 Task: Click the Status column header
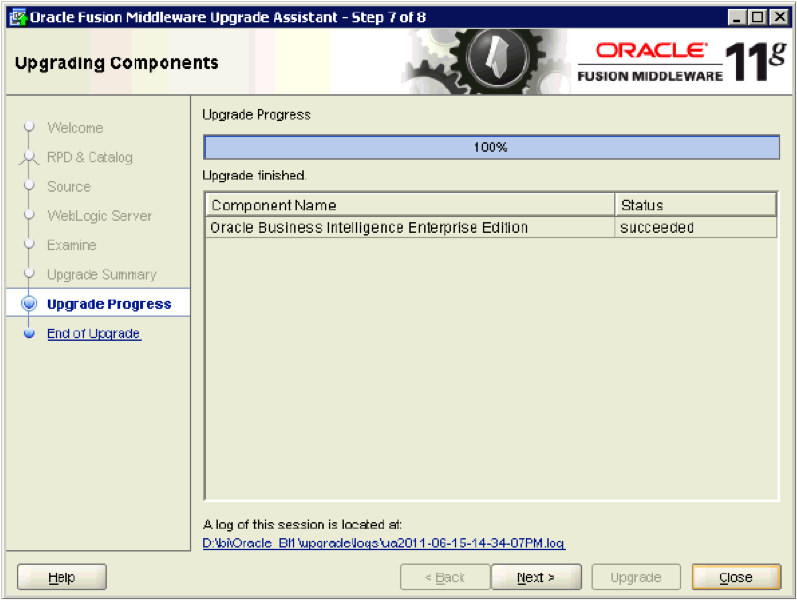point(695,205)
